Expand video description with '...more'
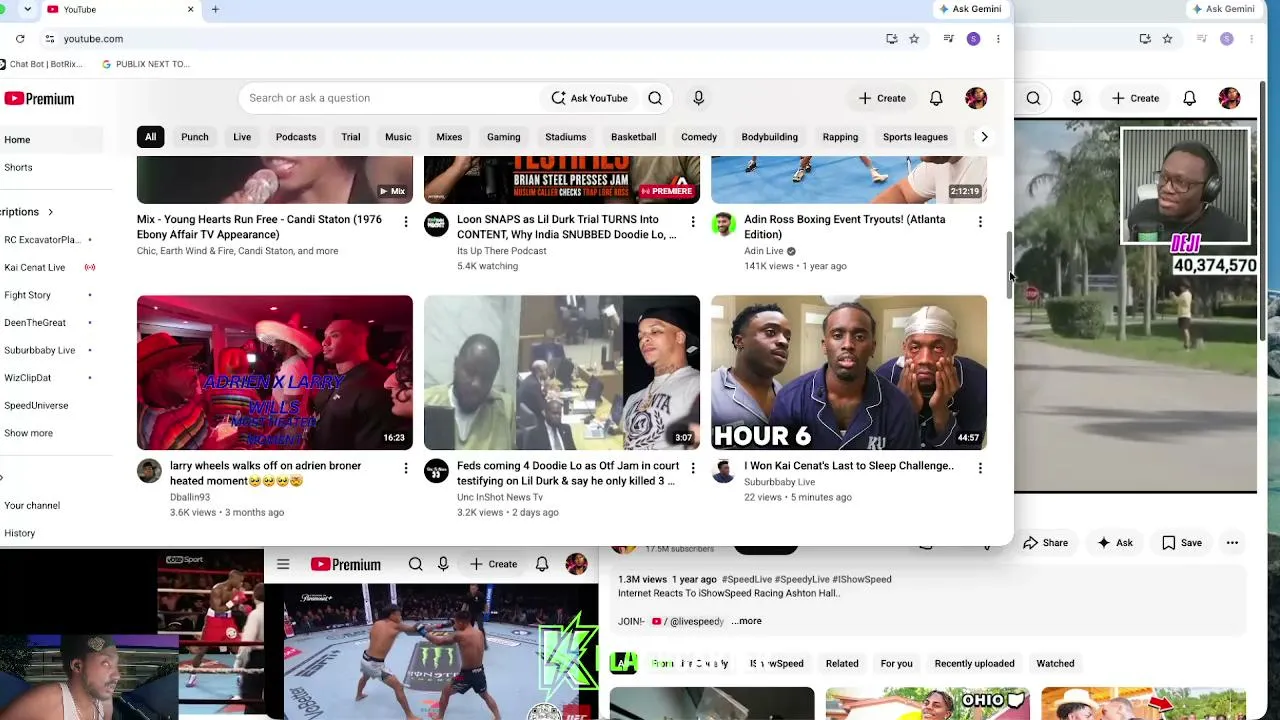The width and height of the screenshot is (1280, 720). (x=747, y=621)
